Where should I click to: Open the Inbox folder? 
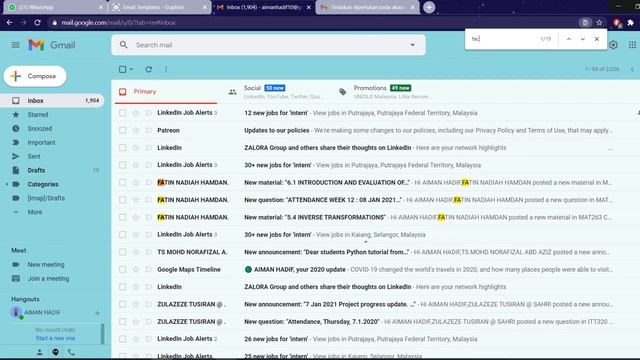pyautogui.click(x=52, y=100)
